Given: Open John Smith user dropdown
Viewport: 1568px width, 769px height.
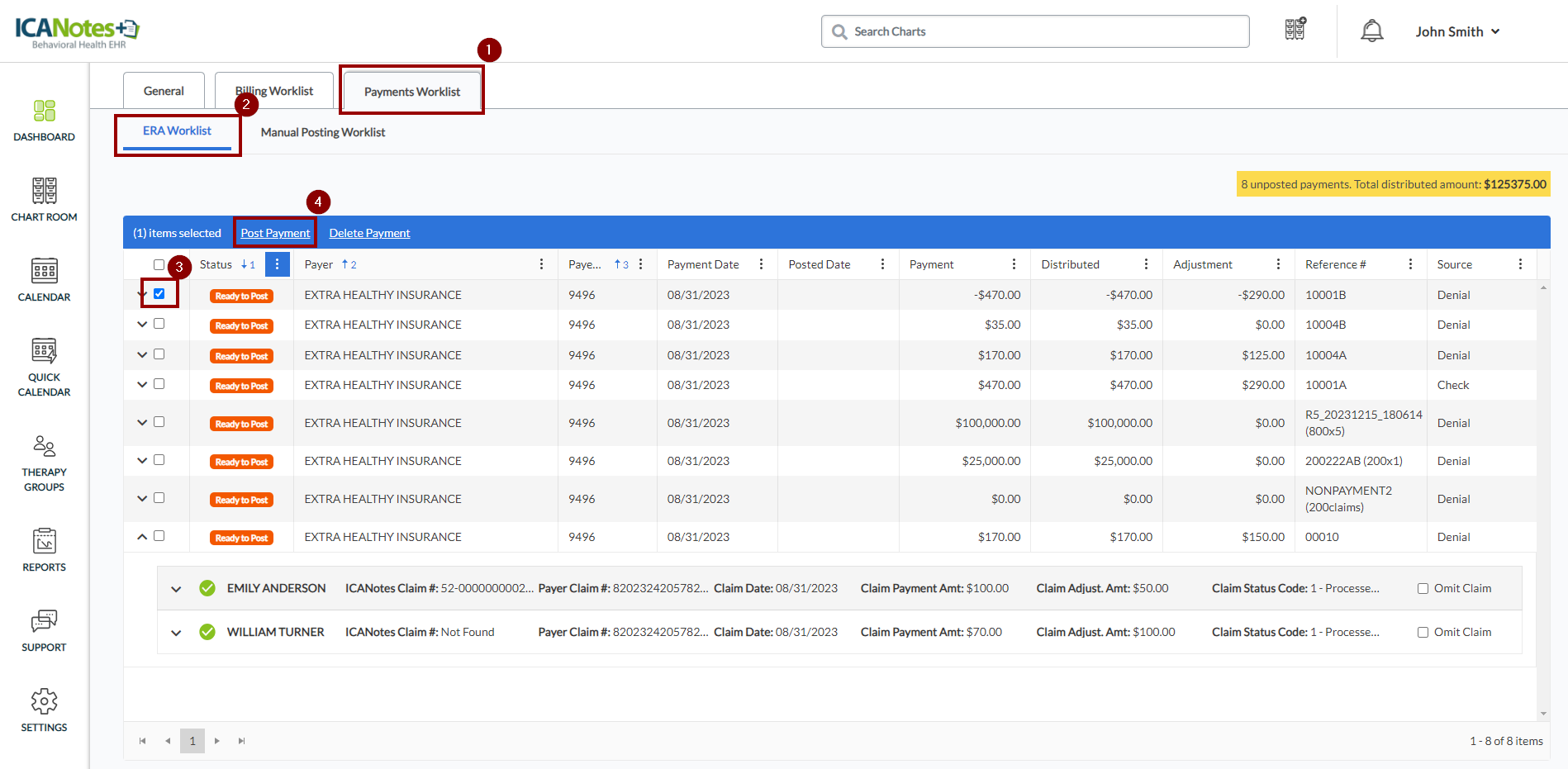Looking at the screenshot, I should point(1457,31).
